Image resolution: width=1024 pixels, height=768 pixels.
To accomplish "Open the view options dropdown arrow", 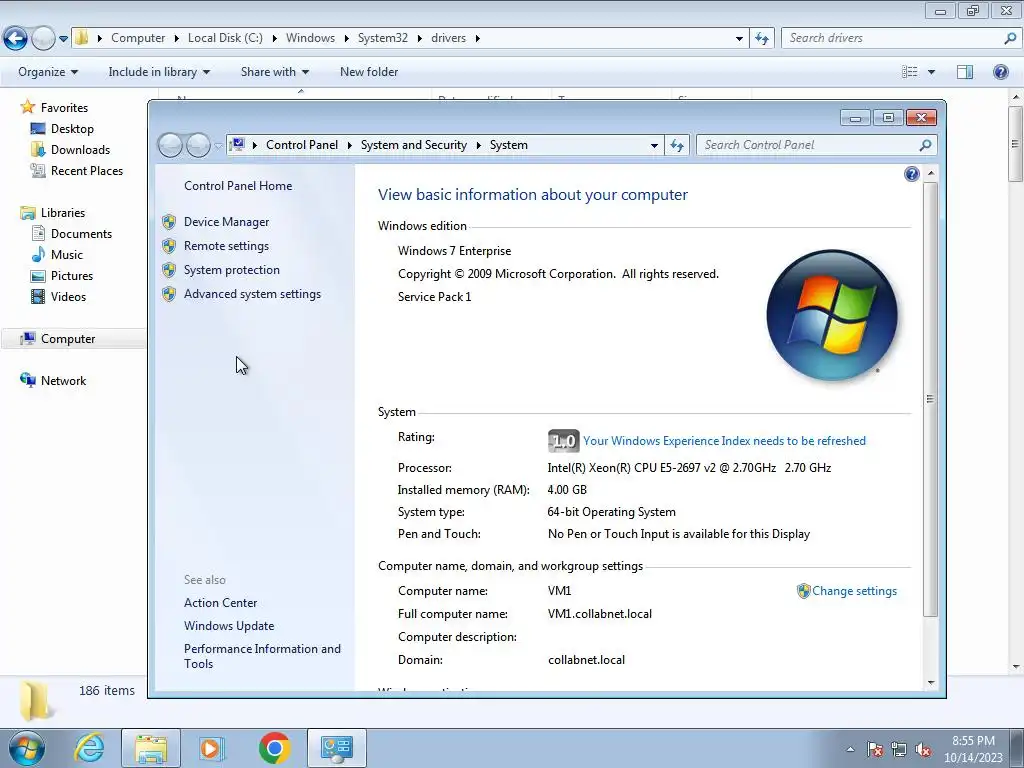I will point(931,72).
